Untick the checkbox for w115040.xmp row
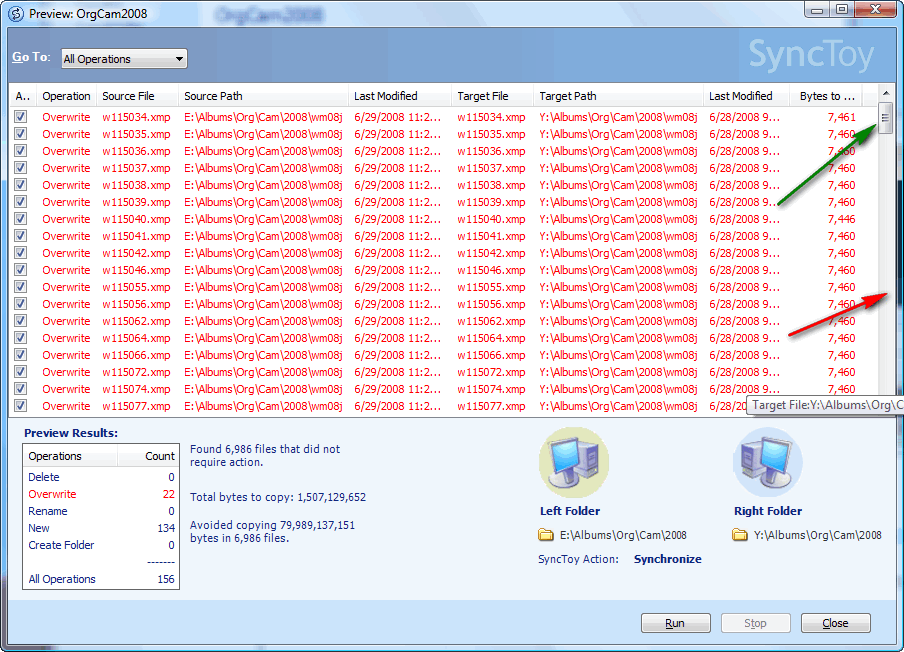904x652 pixels. [x=21, y=219]
